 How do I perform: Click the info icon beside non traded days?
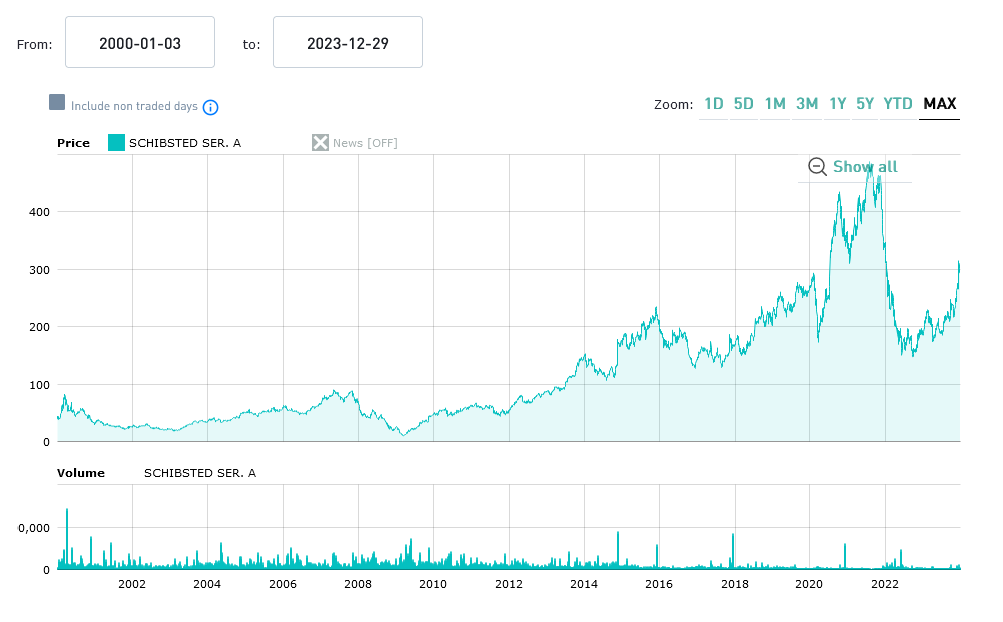click(211, 107)
